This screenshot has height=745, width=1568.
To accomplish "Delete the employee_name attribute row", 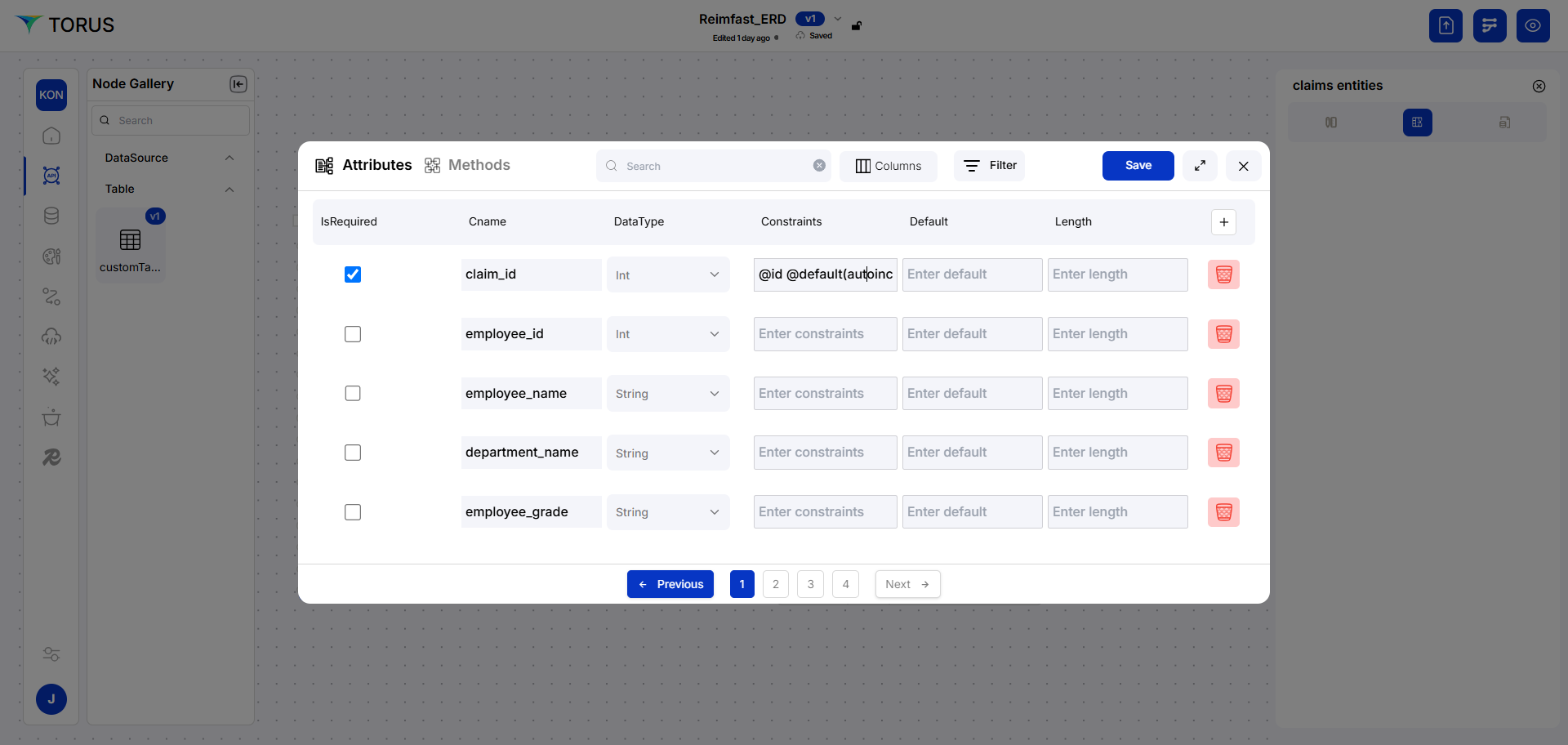I will click(x=1223, y=393).
